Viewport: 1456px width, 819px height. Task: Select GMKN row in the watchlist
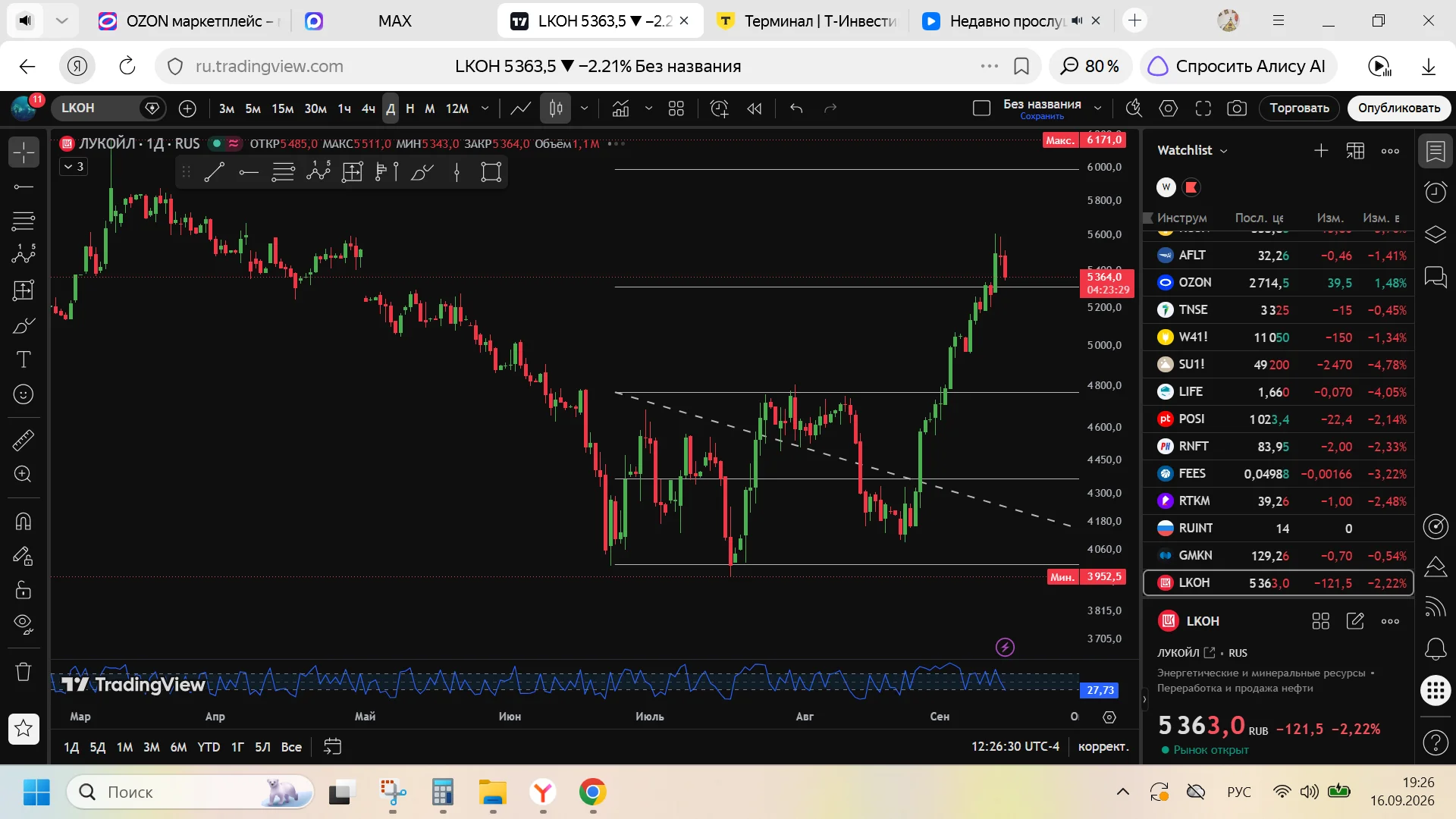(x=1279, y=556)
